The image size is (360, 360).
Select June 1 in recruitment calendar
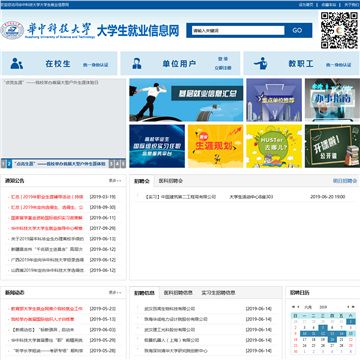tap(351, 322)
